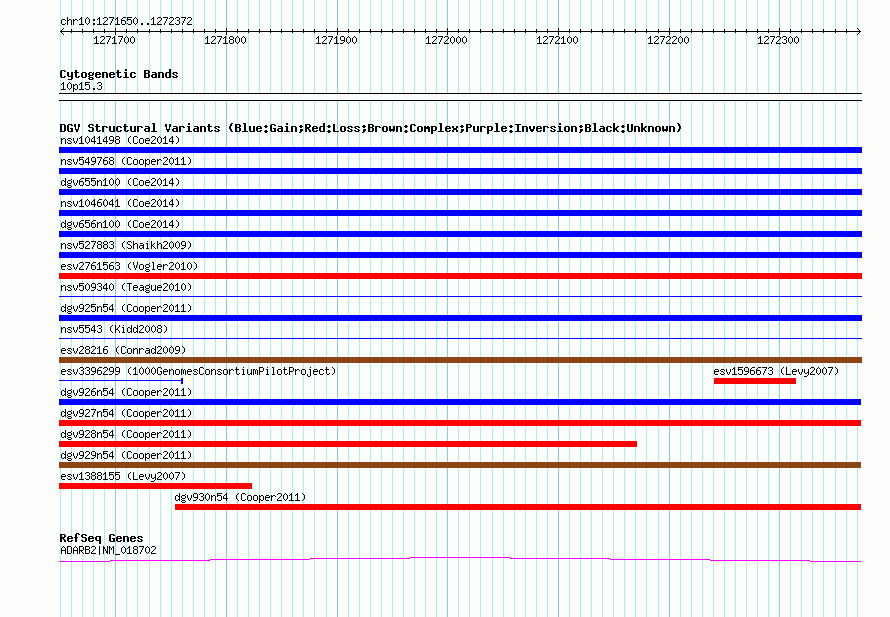
Task: Click the 1272300 ruler position
Action: tap(778, 40)
